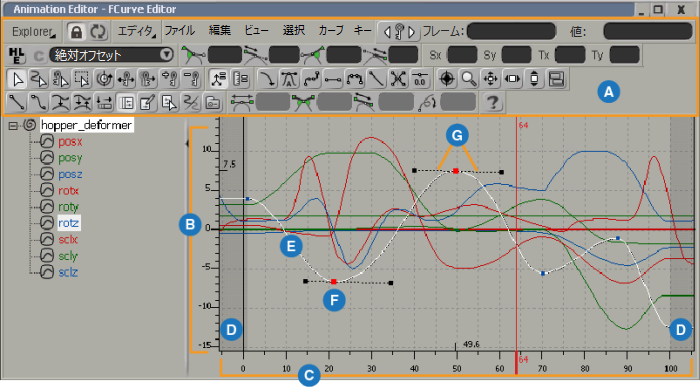The height and width of the screenshot is (387, 700).
Task: Select the arrow selection tool
Action: pos(17,79)
